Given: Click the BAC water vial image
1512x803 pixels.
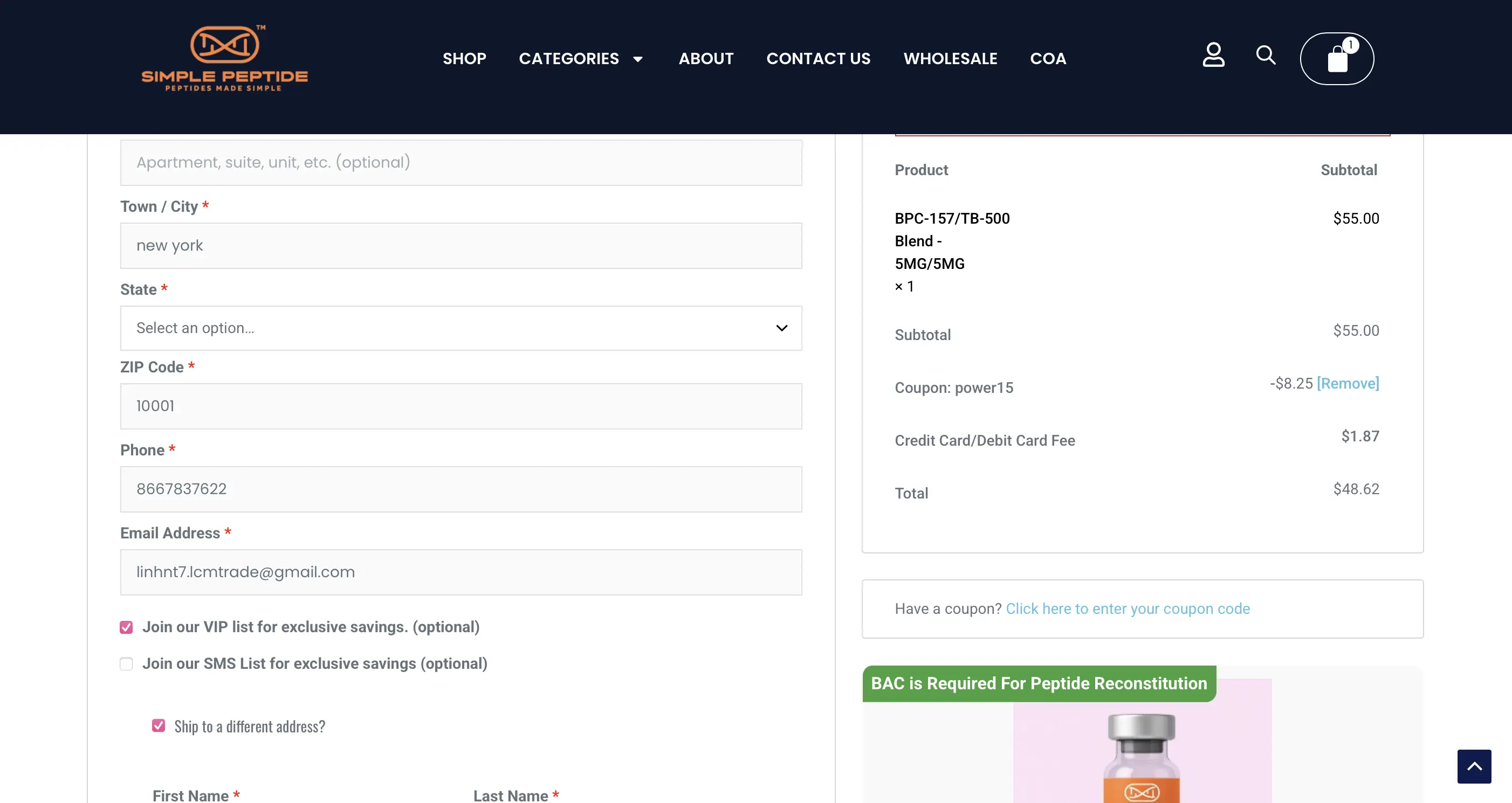Looking at the screenshot, I should click(1142, 754).
